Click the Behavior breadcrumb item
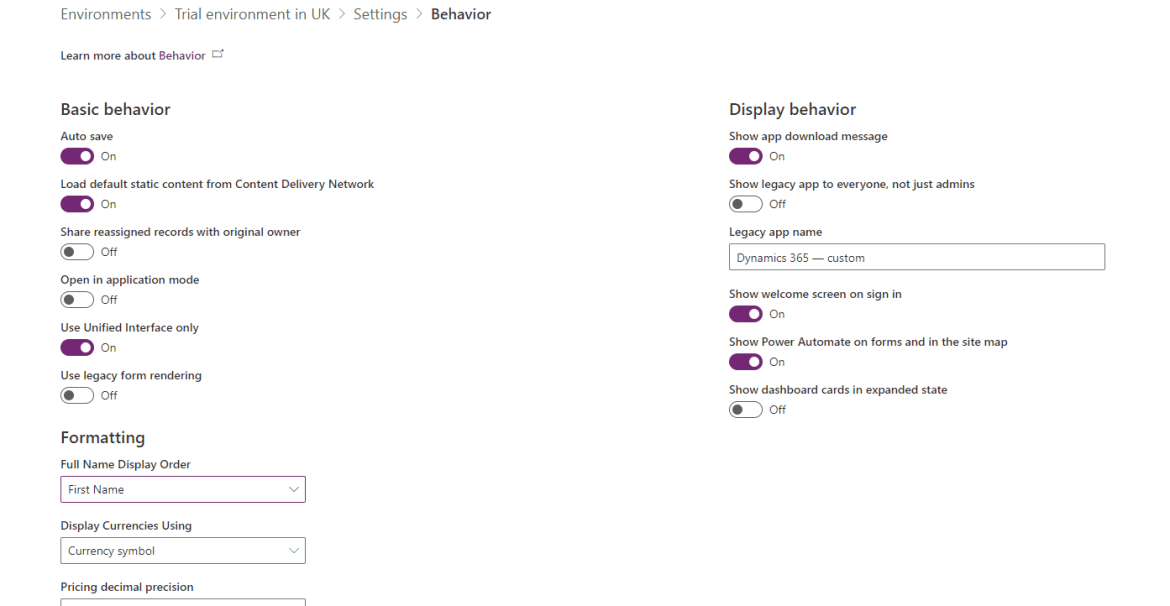 461,14
